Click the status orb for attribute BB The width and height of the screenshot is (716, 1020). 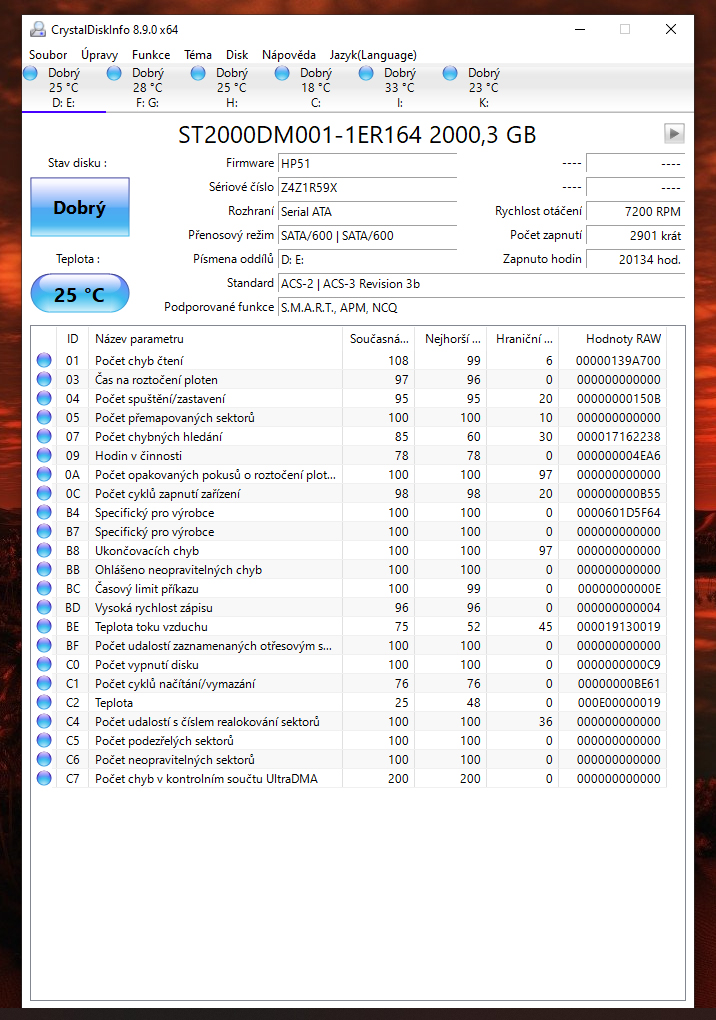44,569
